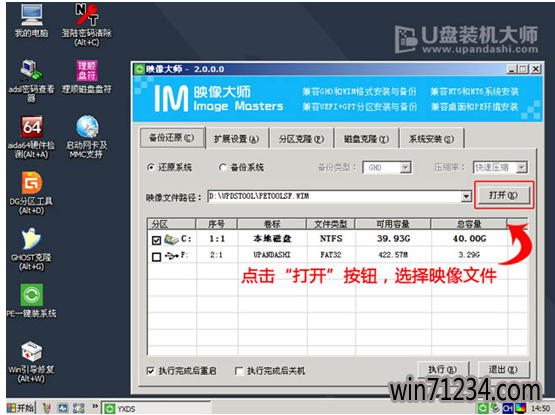Click the 执行 button

pyautogui.click(x=442, y=369)
